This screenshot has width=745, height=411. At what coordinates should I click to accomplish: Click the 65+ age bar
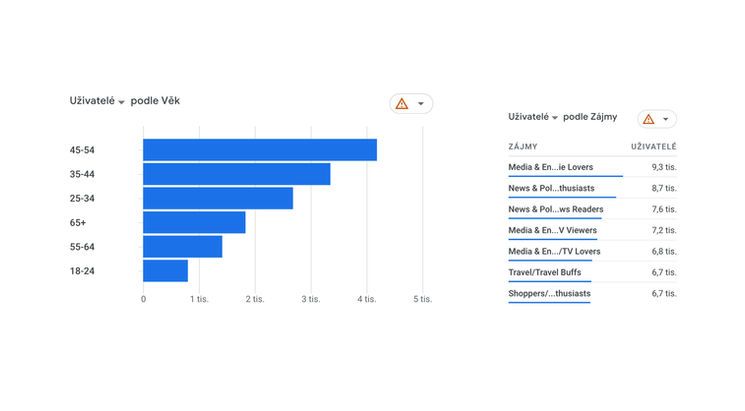click(194, 222)
